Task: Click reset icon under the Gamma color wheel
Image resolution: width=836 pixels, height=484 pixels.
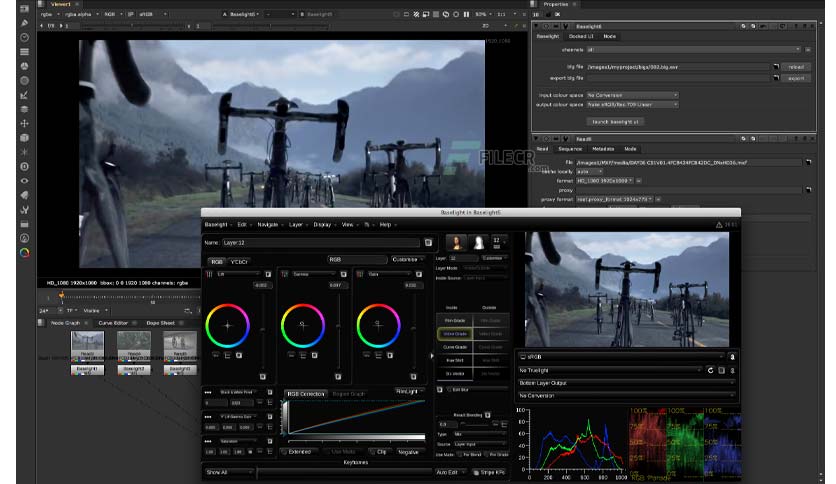Action: 315,355
